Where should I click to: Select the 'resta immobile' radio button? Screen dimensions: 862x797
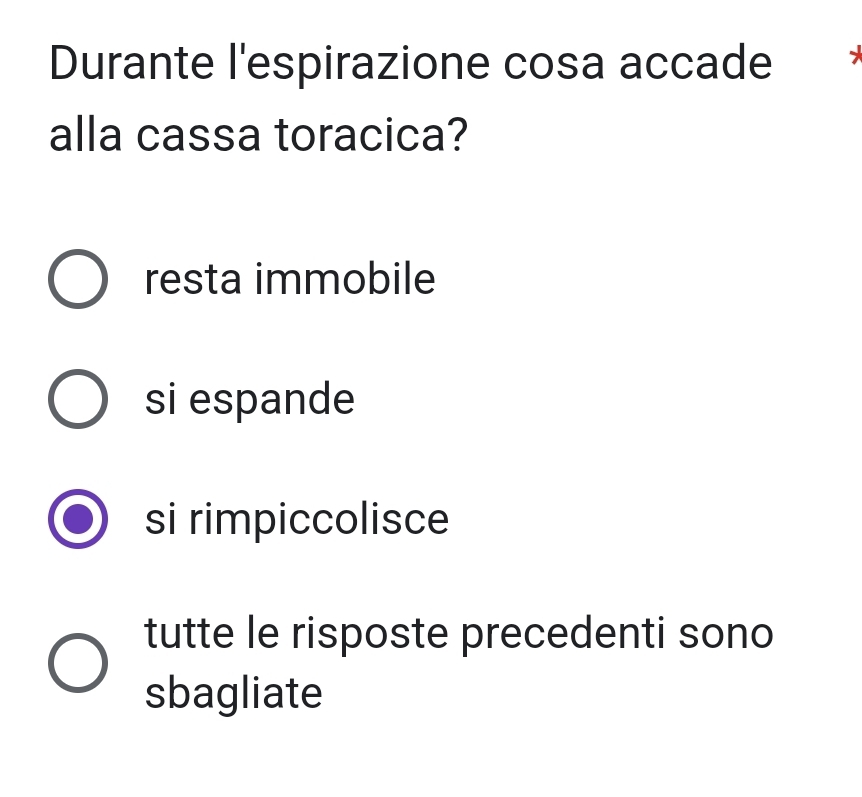(x=77, y=280)
